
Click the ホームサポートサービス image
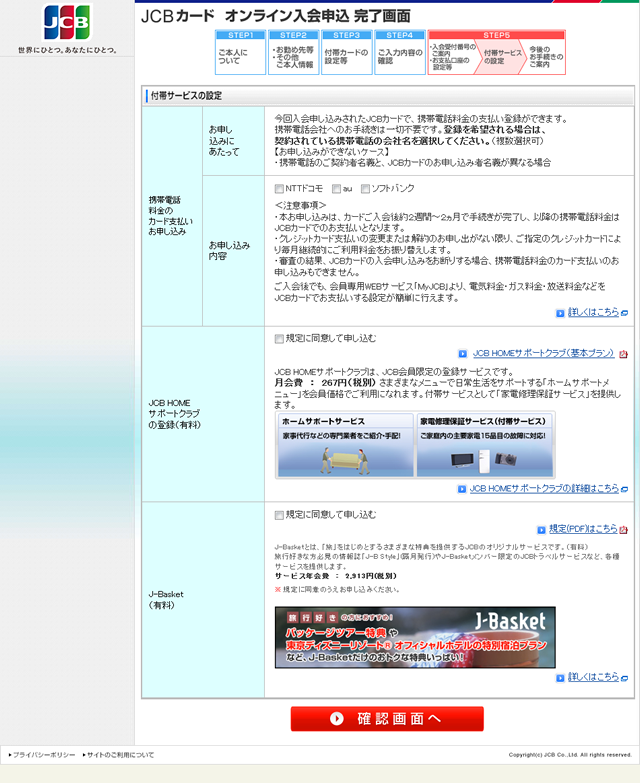click(x=345, y=444)
